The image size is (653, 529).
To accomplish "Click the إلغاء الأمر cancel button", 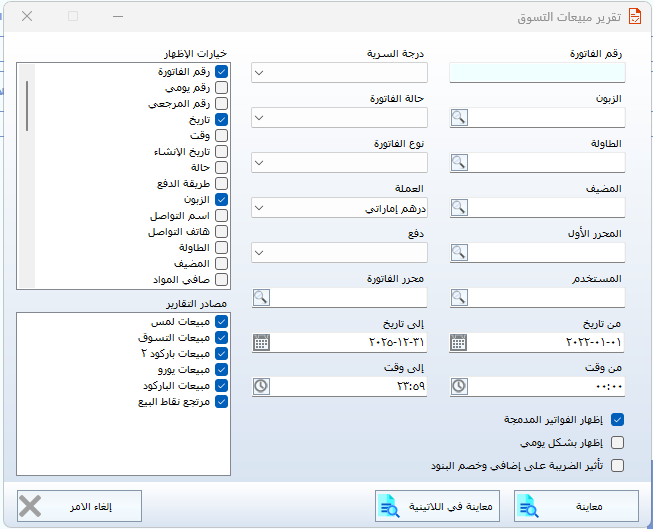I will click(x=79, y=506).
